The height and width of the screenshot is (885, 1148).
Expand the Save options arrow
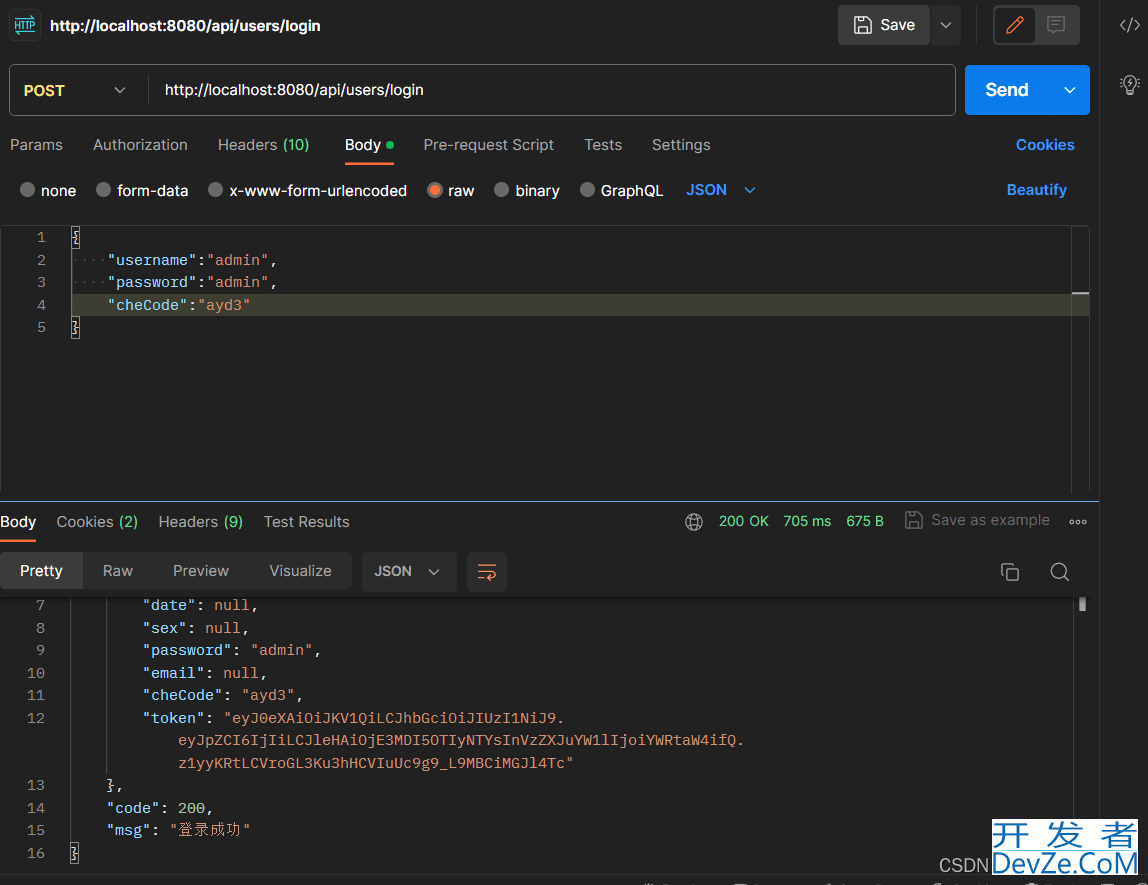945,25
